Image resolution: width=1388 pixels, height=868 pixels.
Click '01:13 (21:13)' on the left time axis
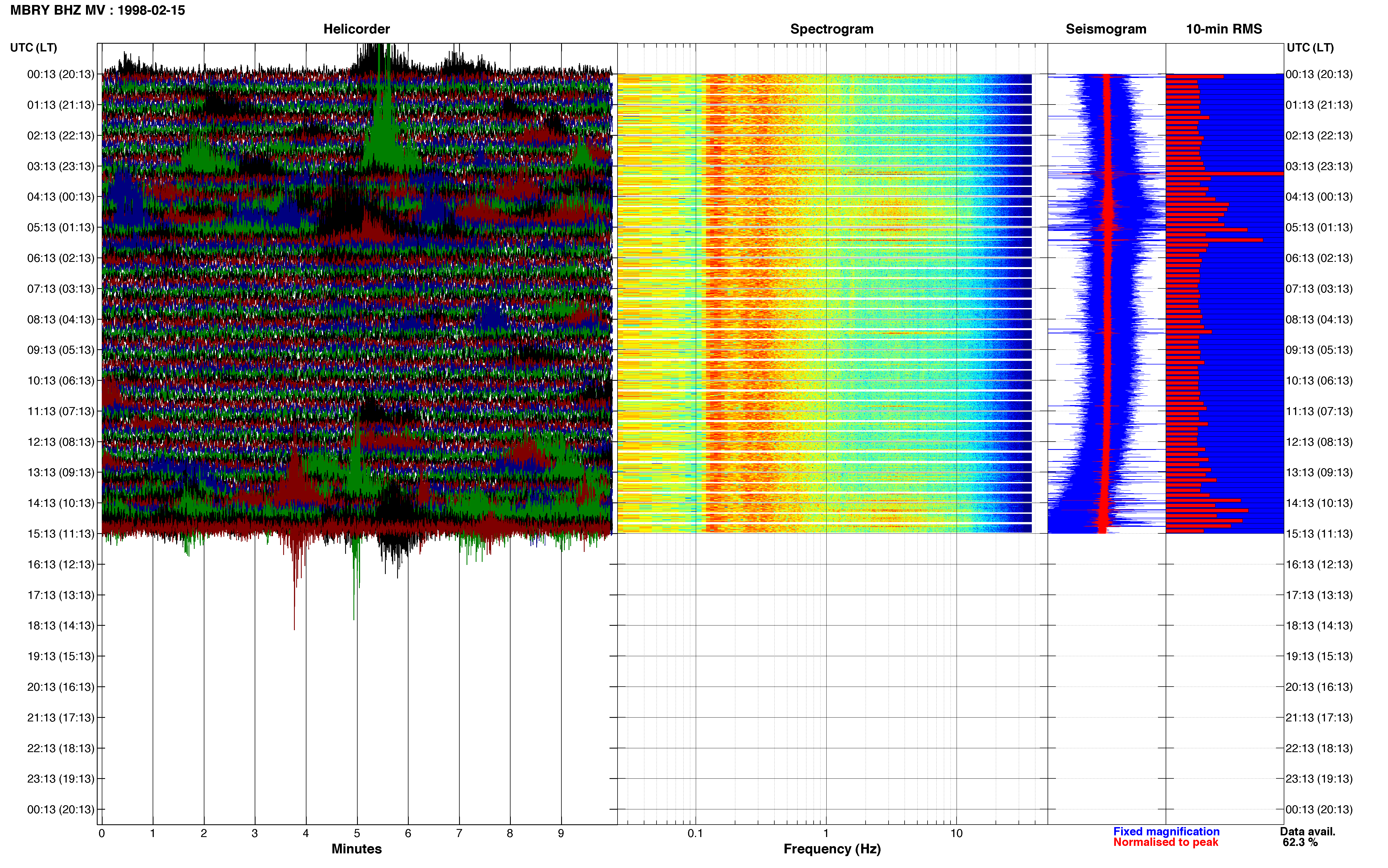click(x=61, y=105)
